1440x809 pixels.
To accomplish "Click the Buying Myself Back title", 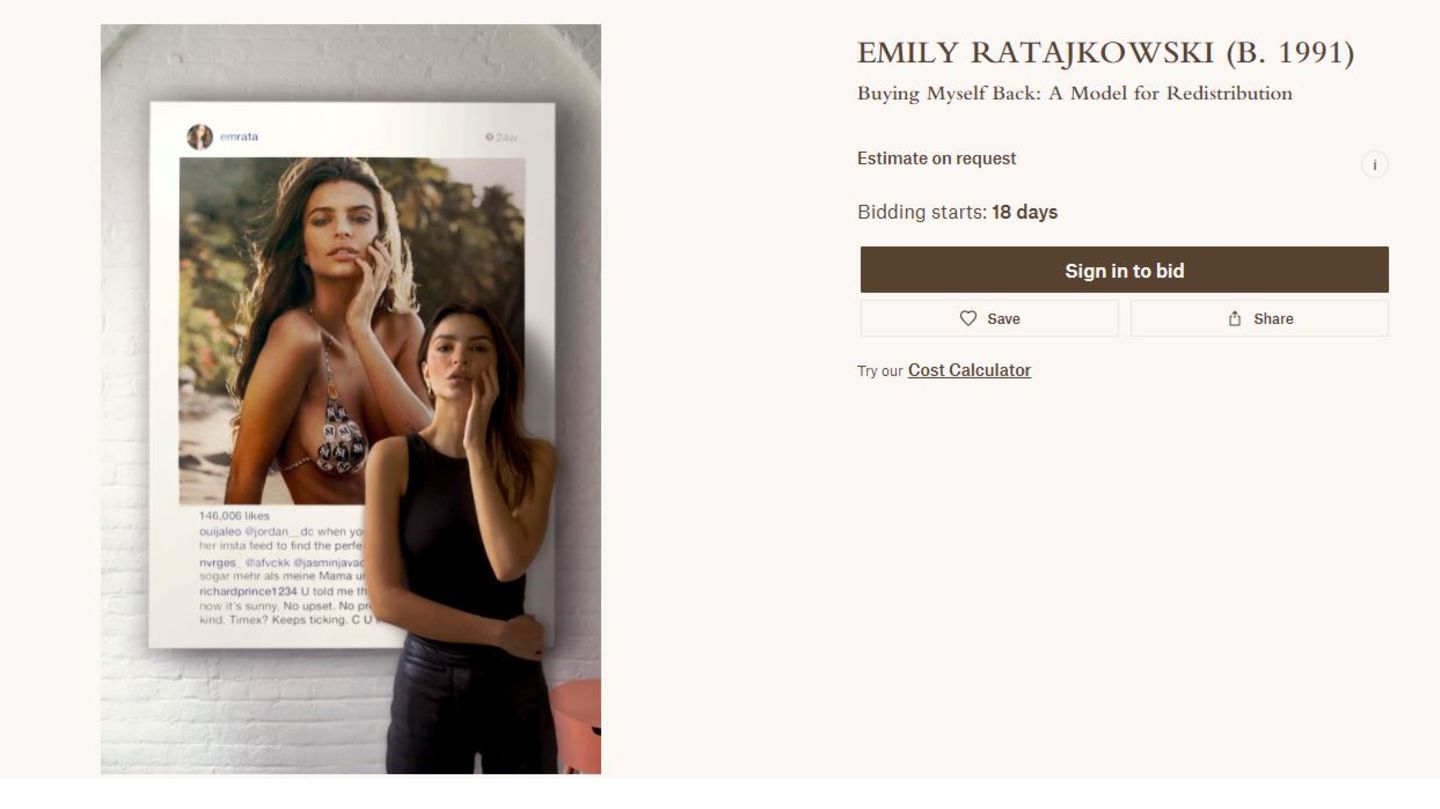I will point(1075,94).
